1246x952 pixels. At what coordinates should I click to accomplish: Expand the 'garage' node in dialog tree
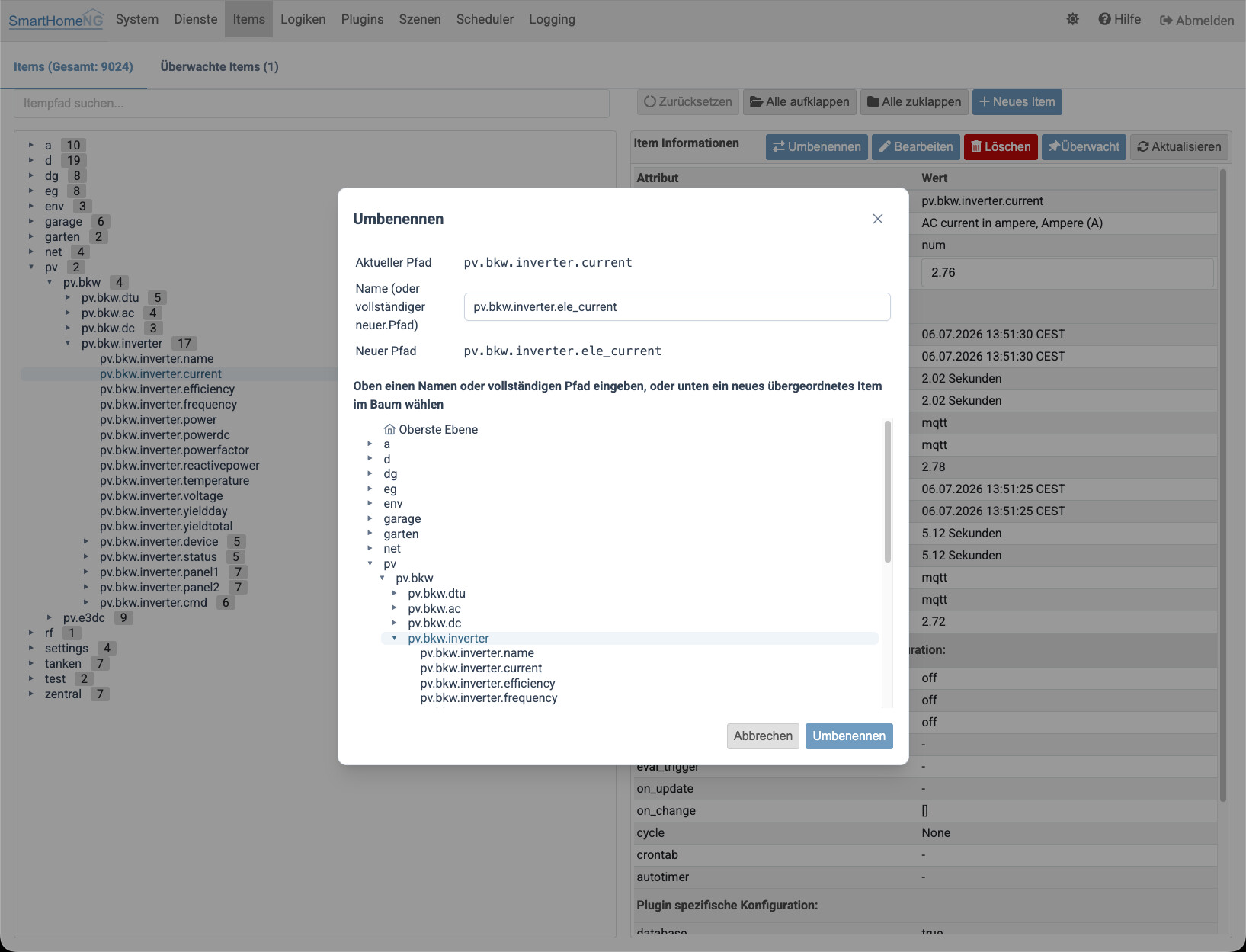tap(370, 518)
